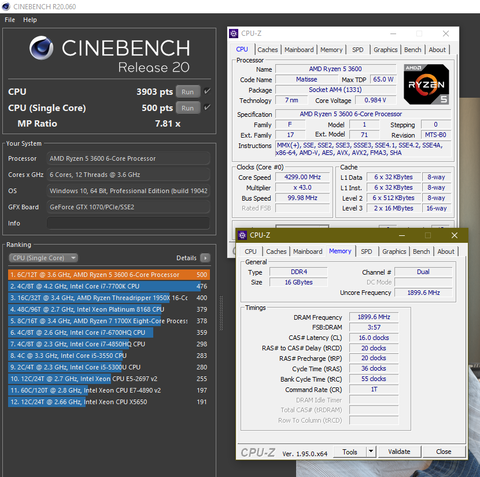The height and width of the screenshot is (477, 480).
Task: Toggle the checkmark next to CPU (Single Core)
Action: 207,107
